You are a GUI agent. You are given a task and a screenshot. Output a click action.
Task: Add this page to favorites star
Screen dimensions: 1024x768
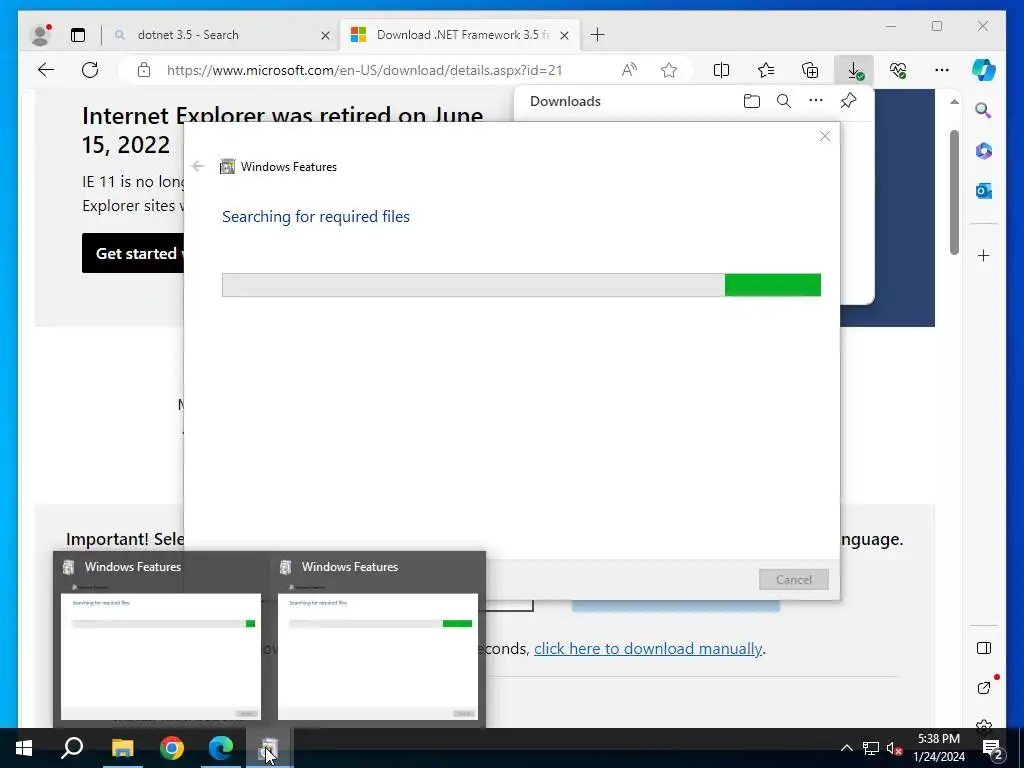tap(669, 70)
